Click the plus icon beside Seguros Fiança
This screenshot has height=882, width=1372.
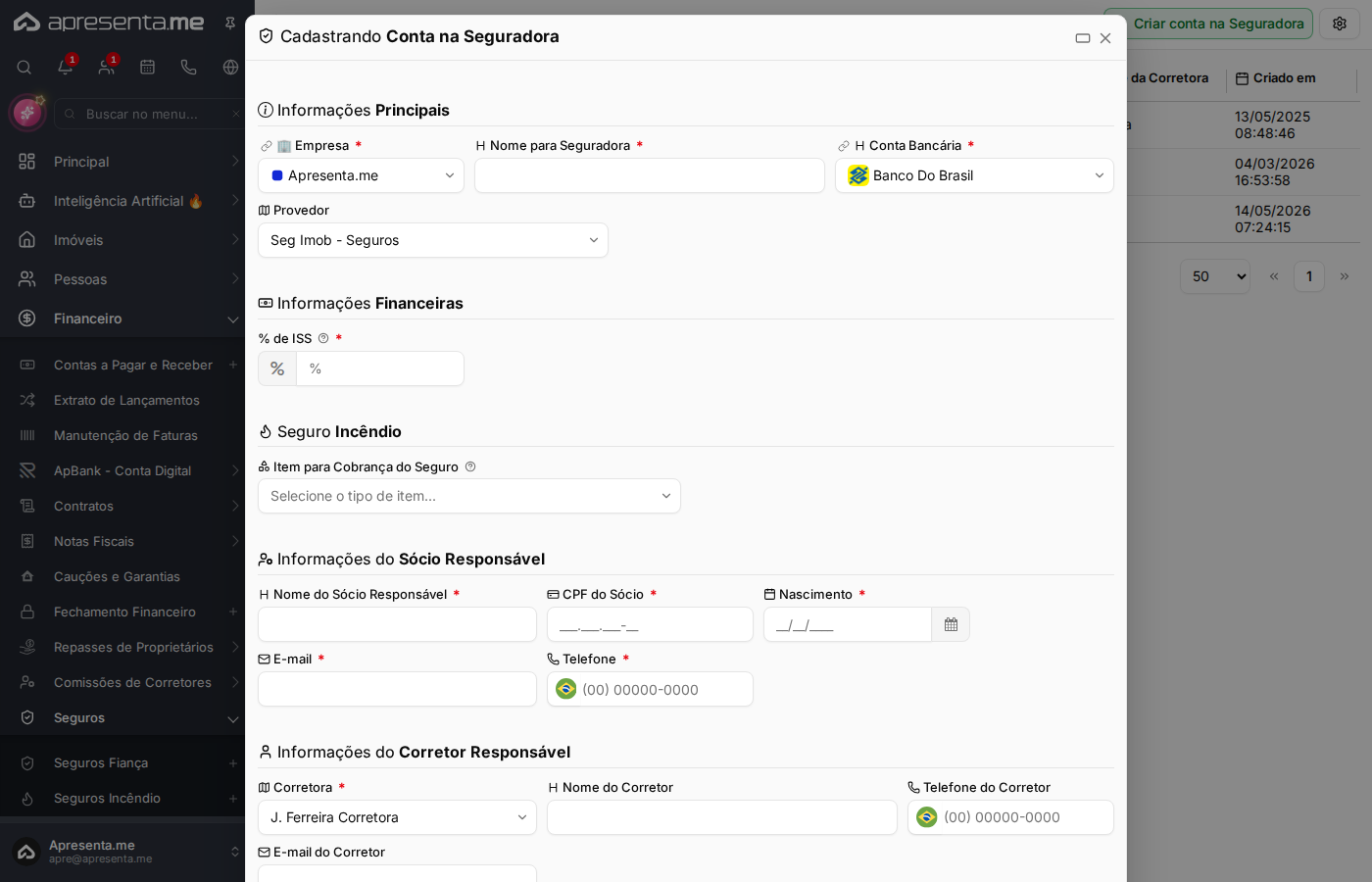click(233, 762)
